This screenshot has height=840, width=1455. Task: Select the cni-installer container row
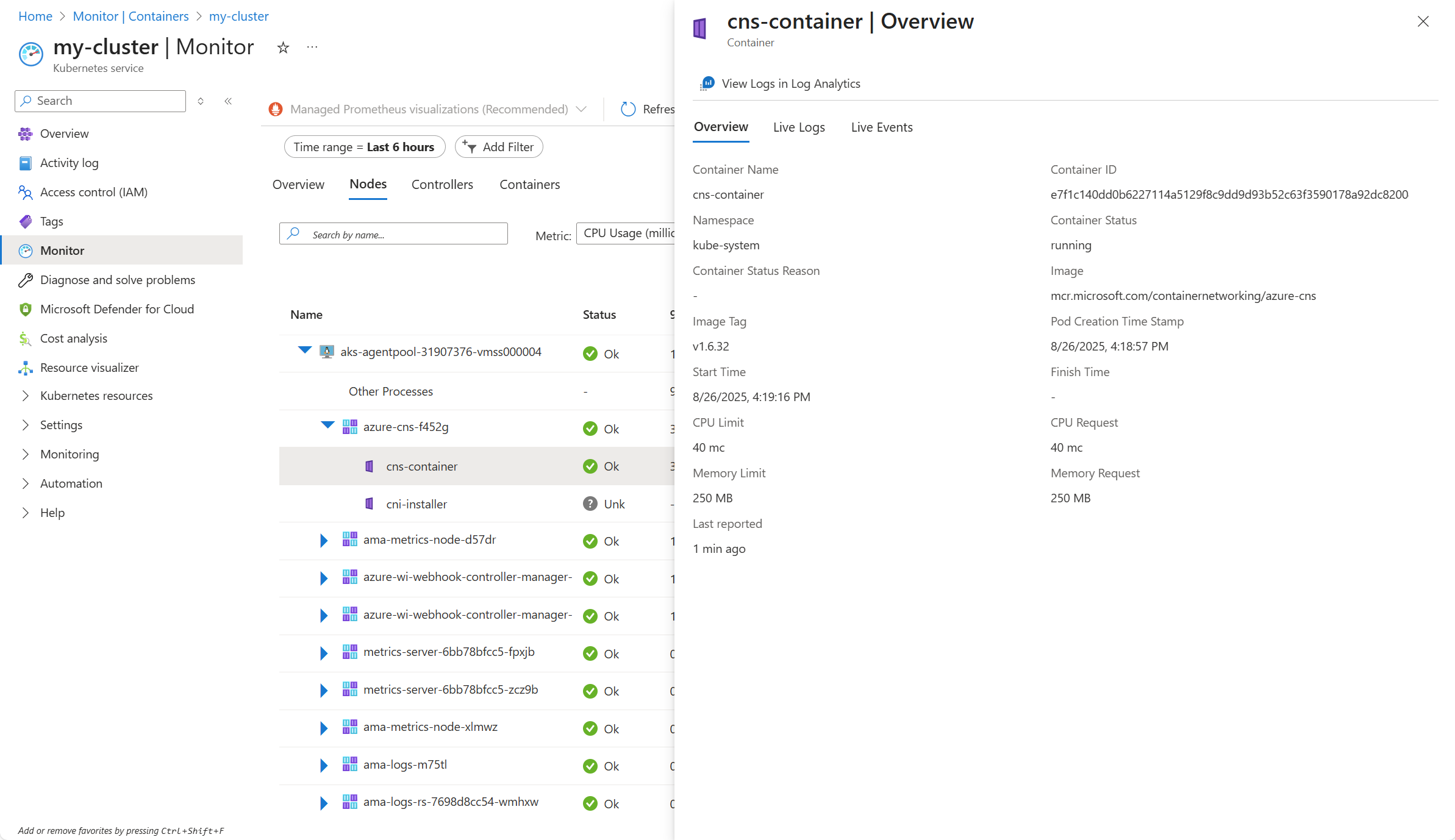pyautogui.click(x=416, y=504)
